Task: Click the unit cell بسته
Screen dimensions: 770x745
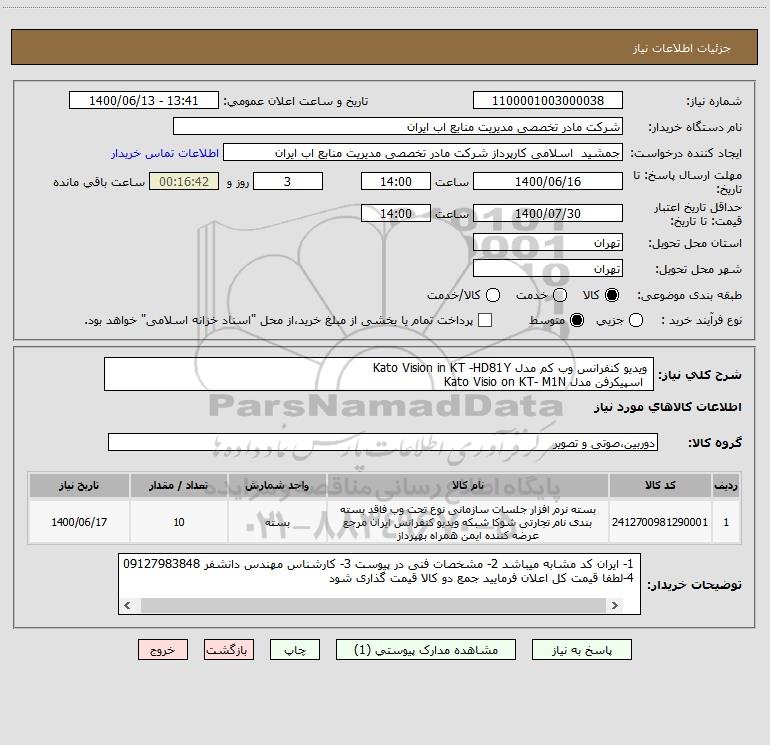Action: (x=277, y=522)
